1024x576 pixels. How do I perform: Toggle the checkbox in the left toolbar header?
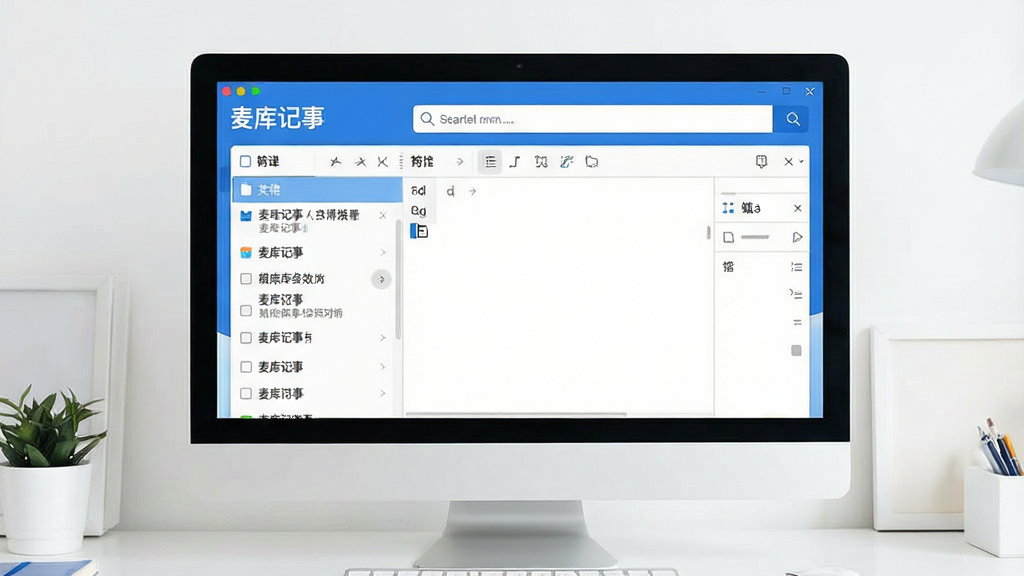(246, 161)
